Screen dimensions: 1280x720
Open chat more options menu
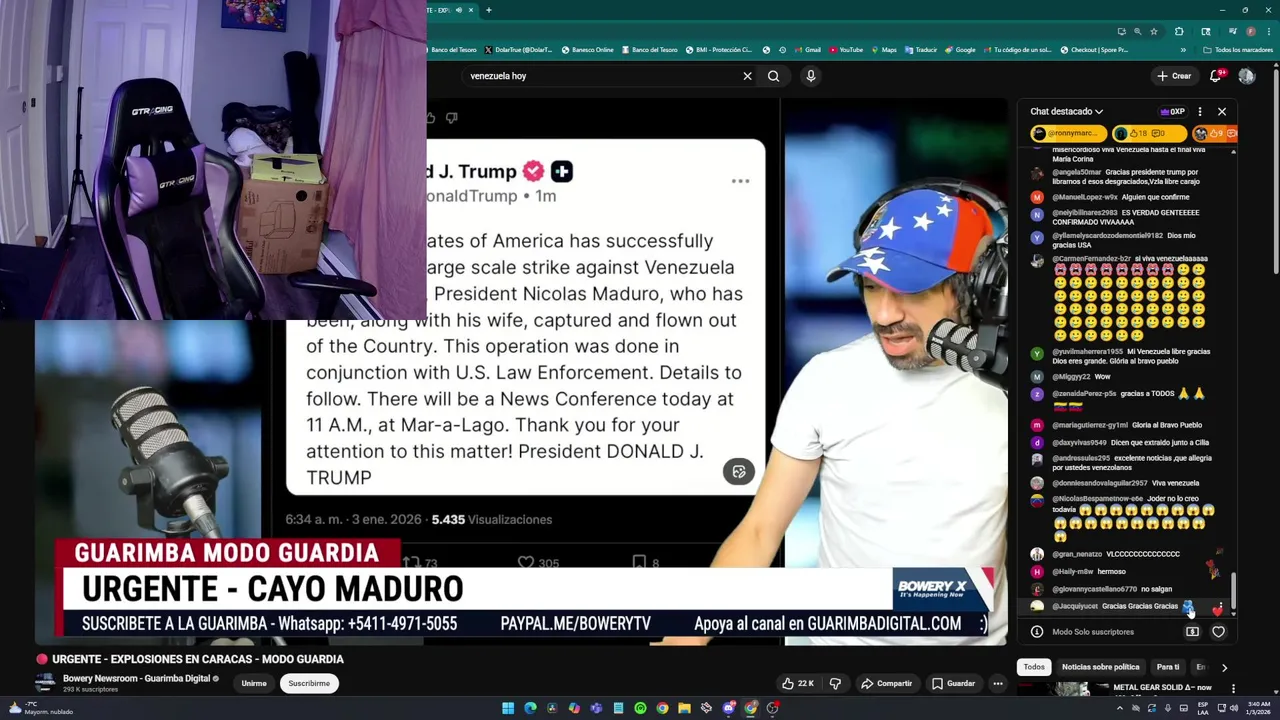click(1200, 112)
